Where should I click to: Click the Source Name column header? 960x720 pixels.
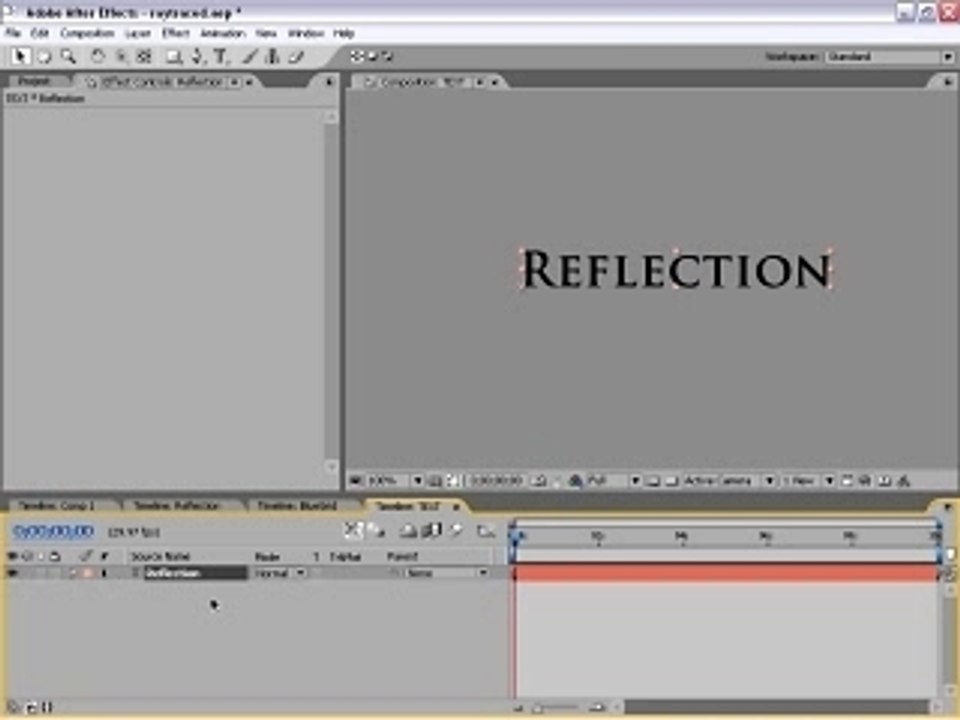coord(160,557)
